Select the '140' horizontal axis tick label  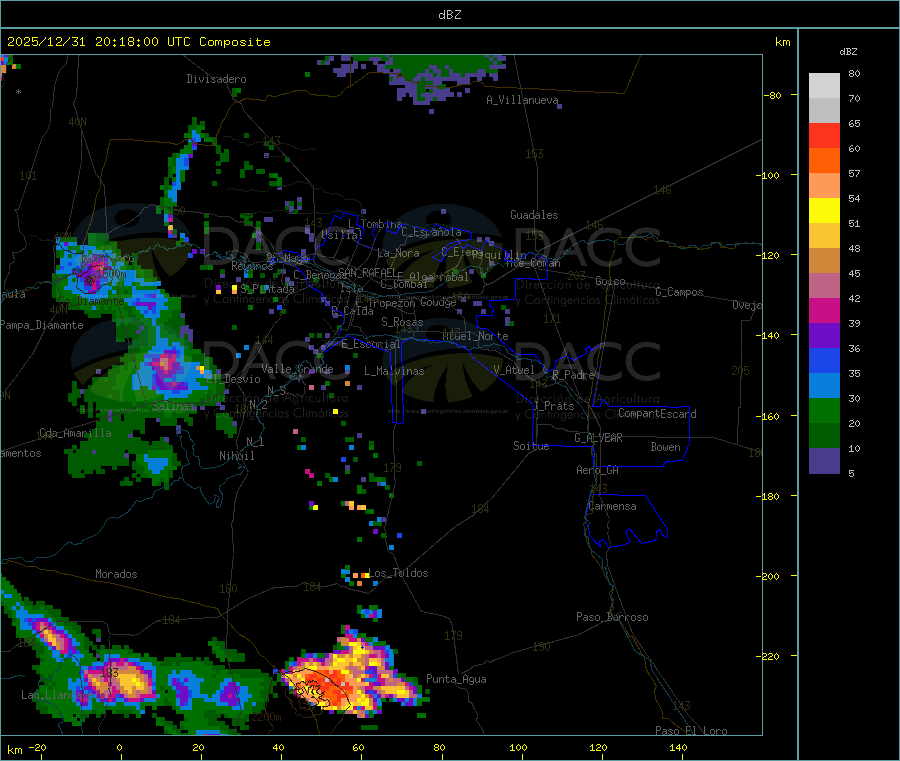678,747
